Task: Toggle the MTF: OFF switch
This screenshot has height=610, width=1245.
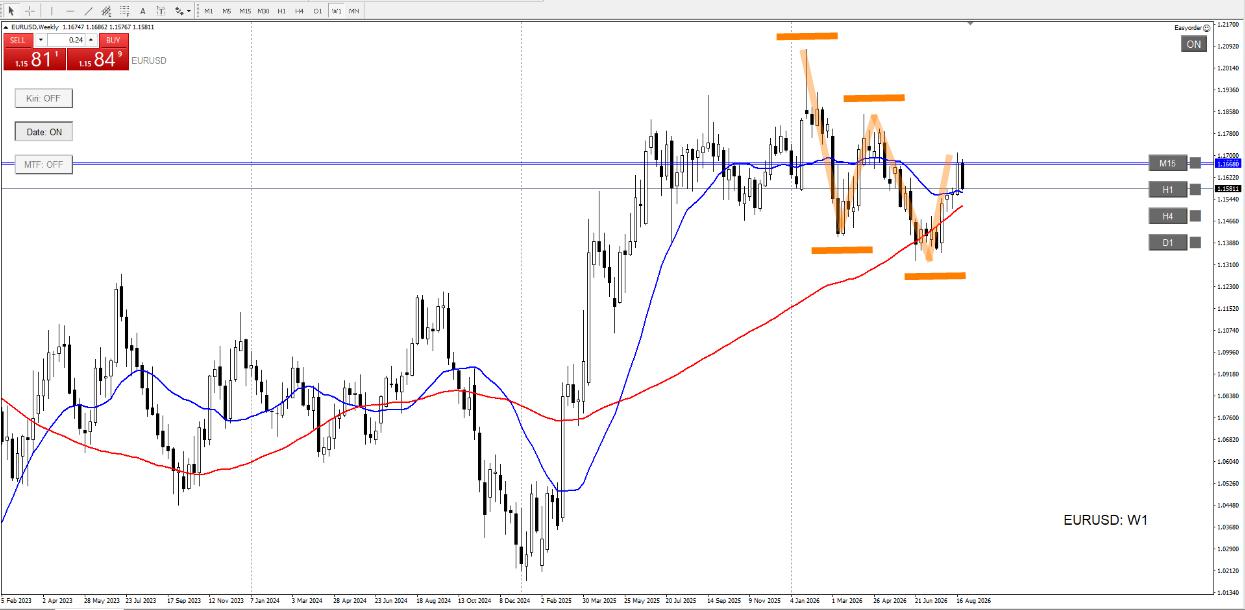Action: pyautogui.click(x=44, y=164)
